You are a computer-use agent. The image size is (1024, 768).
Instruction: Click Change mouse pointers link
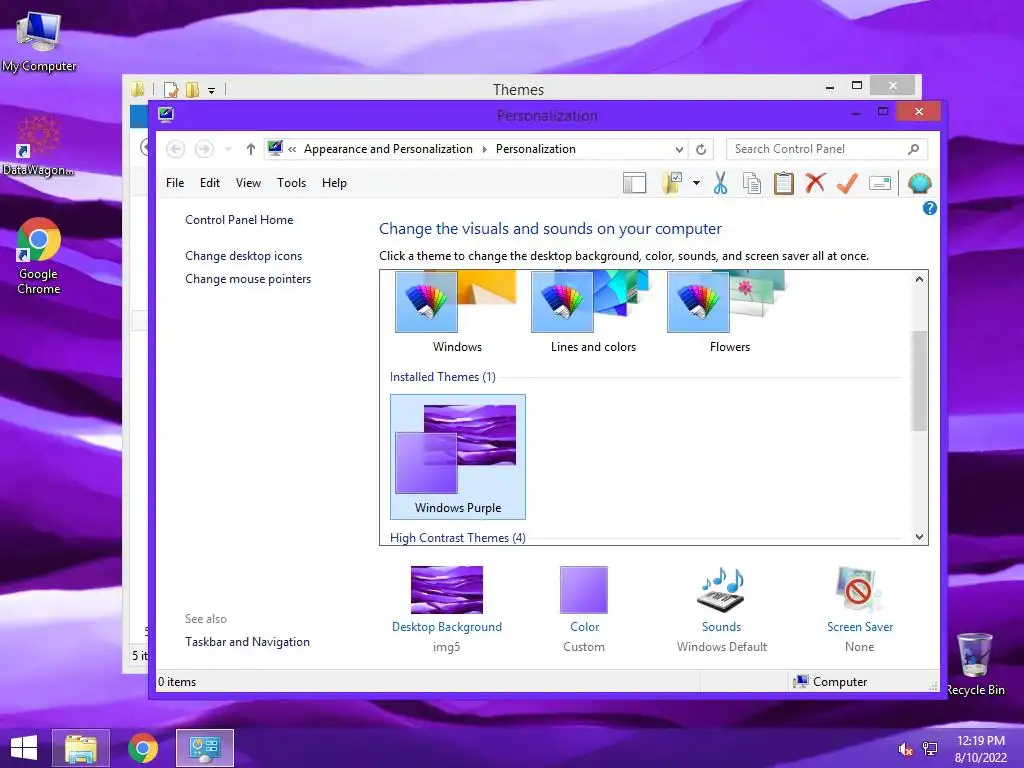248,279
